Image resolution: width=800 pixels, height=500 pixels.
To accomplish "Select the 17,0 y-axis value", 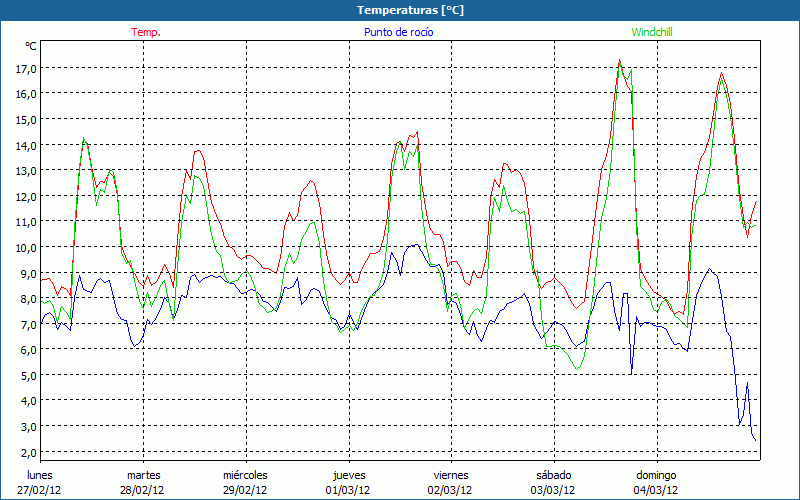I will [x=26, y=68].
